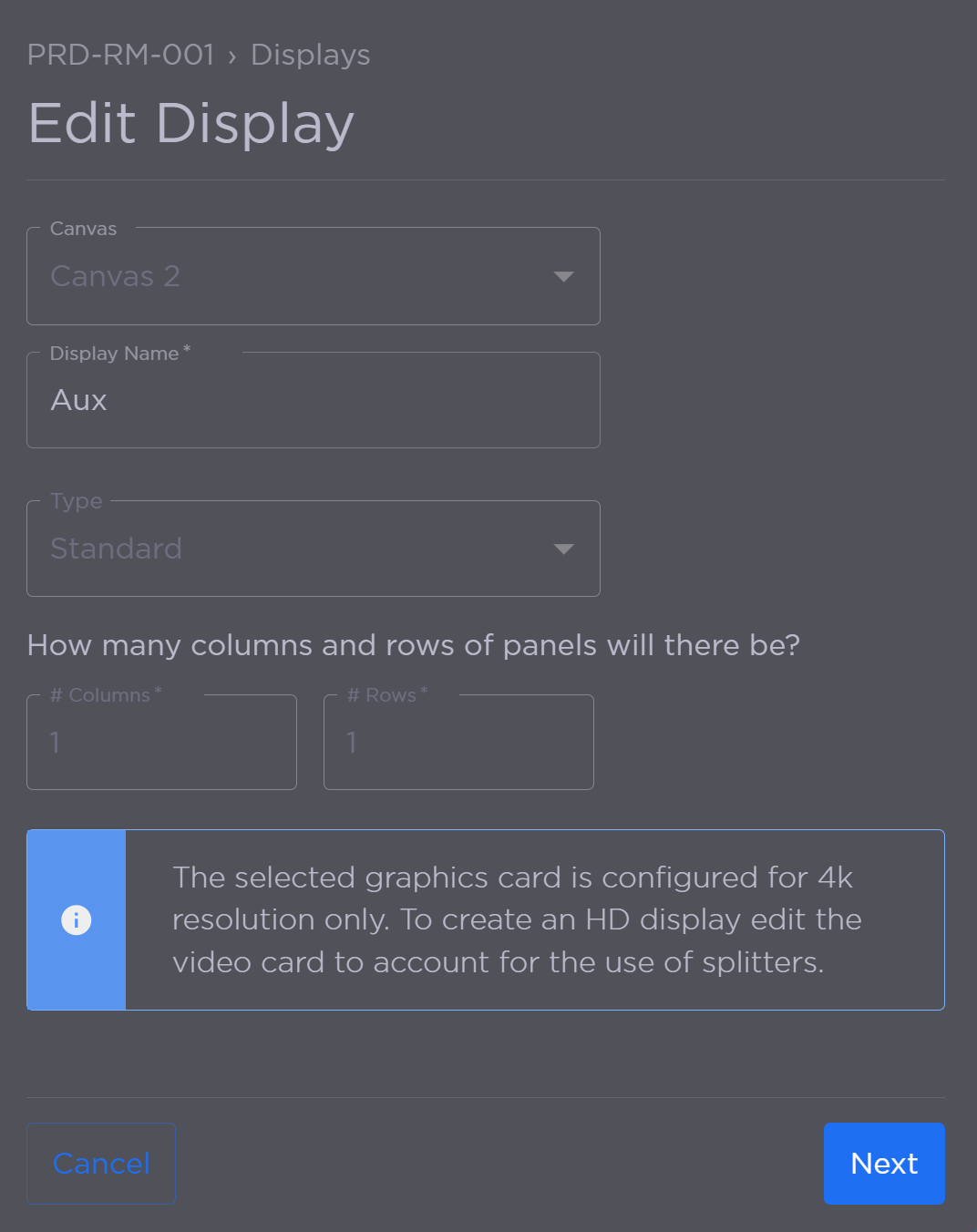Click the info icon in the alert banner

[77, 920]
